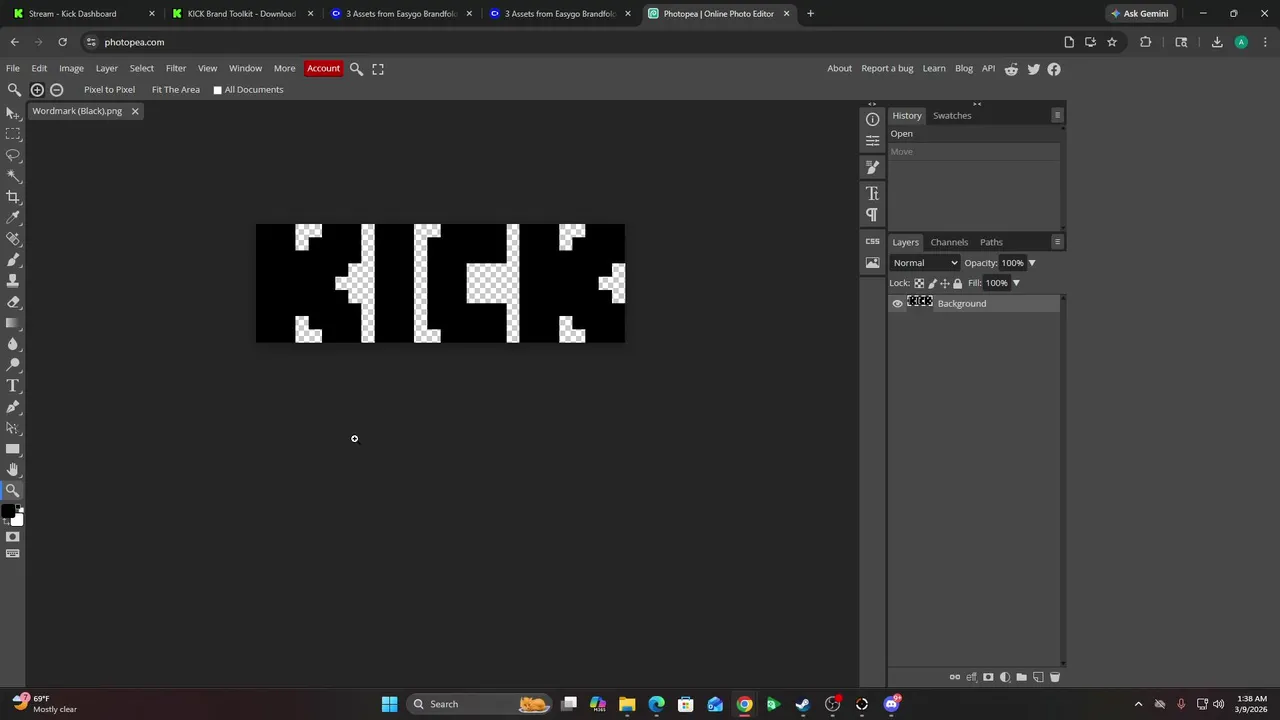Click the Fit The Area button
The width and height of the screenshot is (1280, 720).
tap(176, 90)
